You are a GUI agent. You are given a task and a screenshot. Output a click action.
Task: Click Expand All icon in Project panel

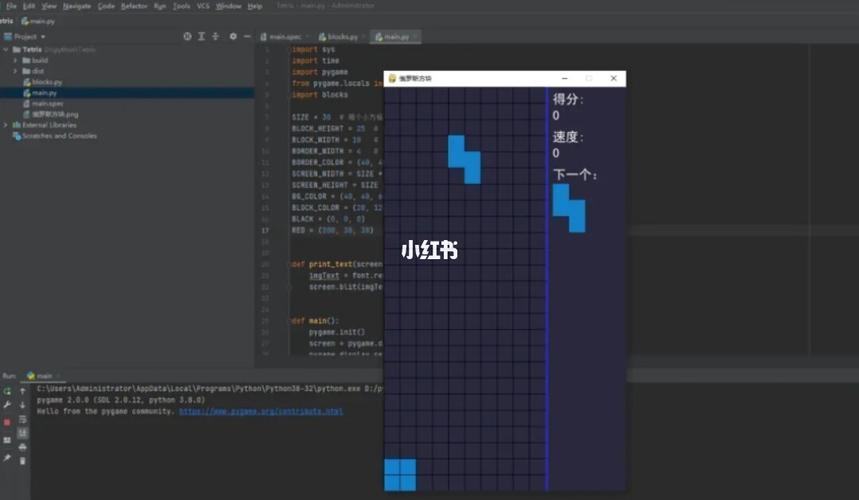(x=202, y=36)
